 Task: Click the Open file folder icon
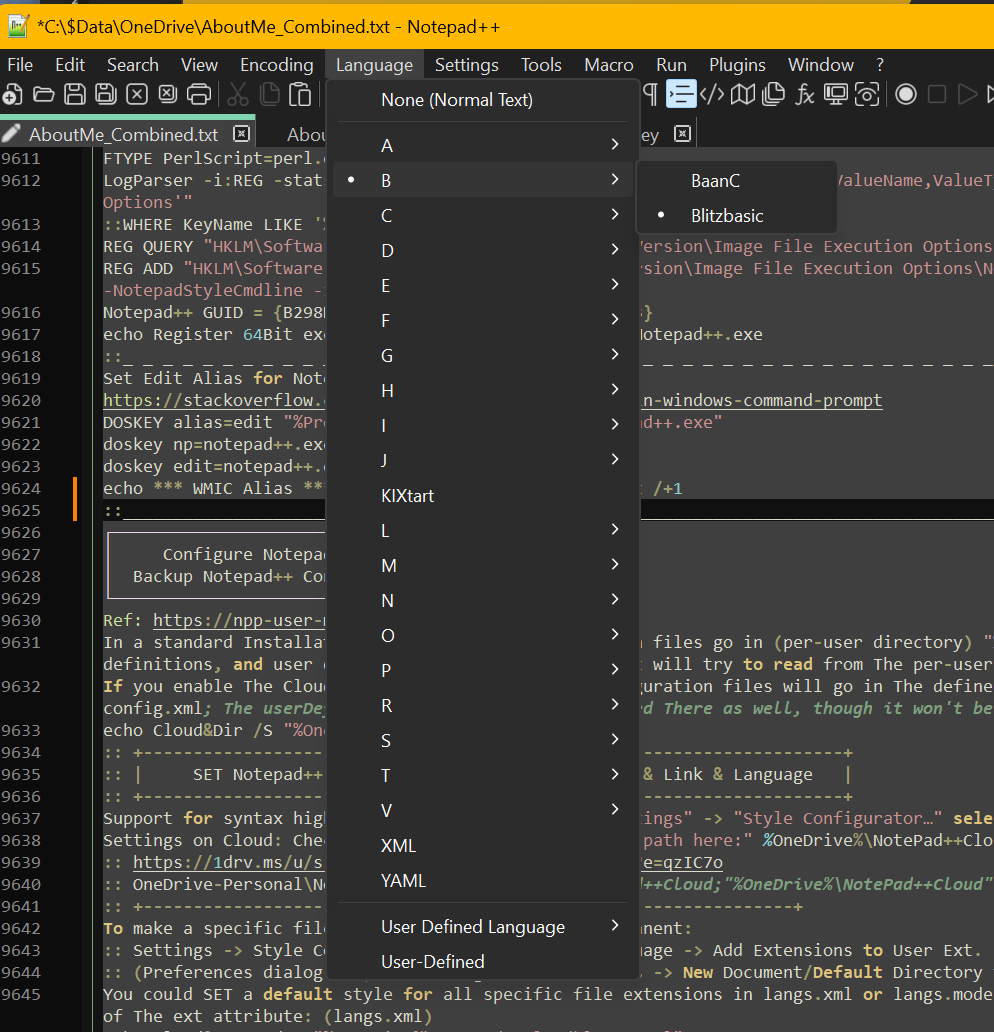coord(43,95)
